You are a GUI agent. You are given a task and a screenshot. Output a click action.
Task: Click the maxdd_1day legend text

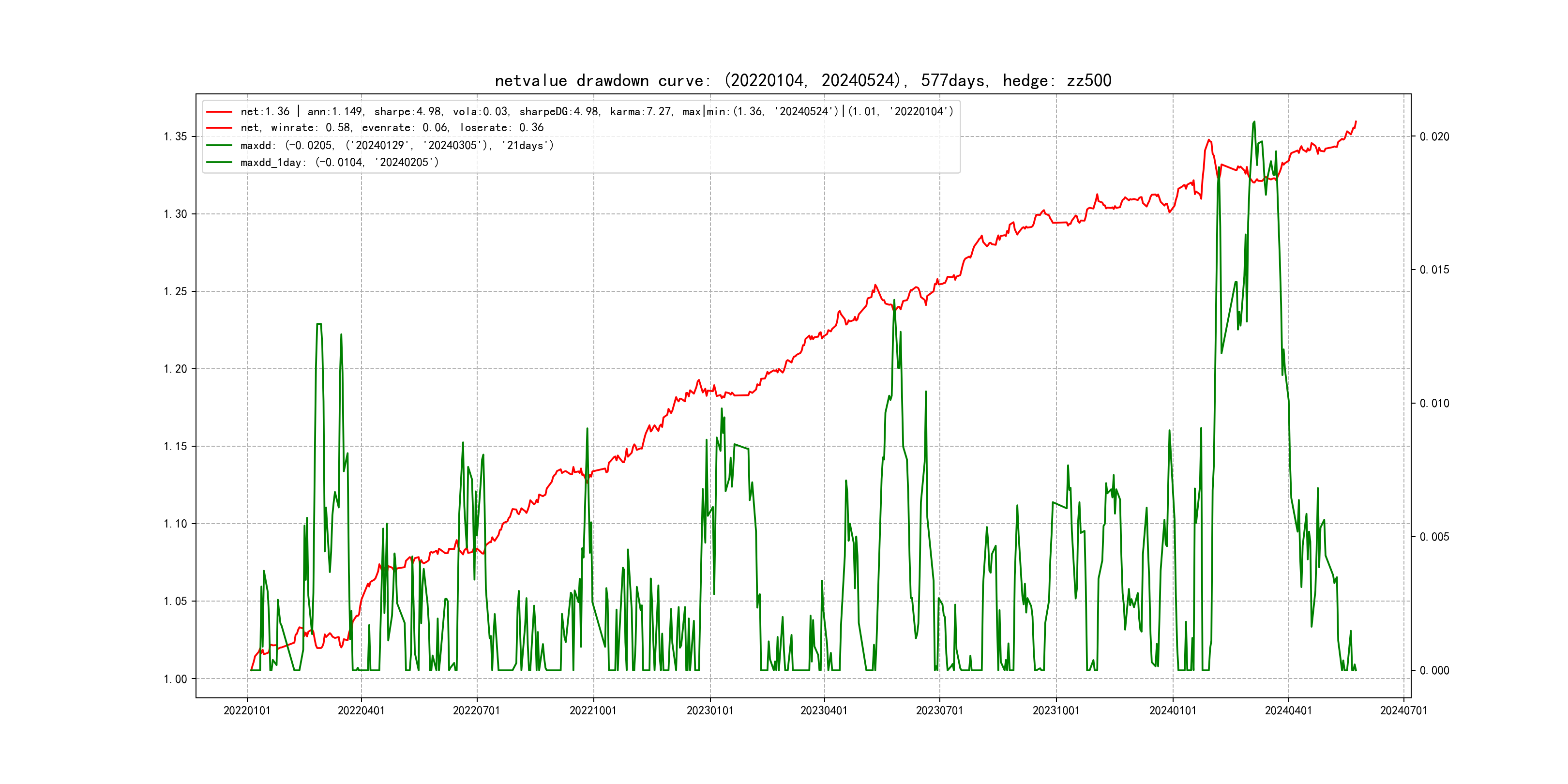339,163
